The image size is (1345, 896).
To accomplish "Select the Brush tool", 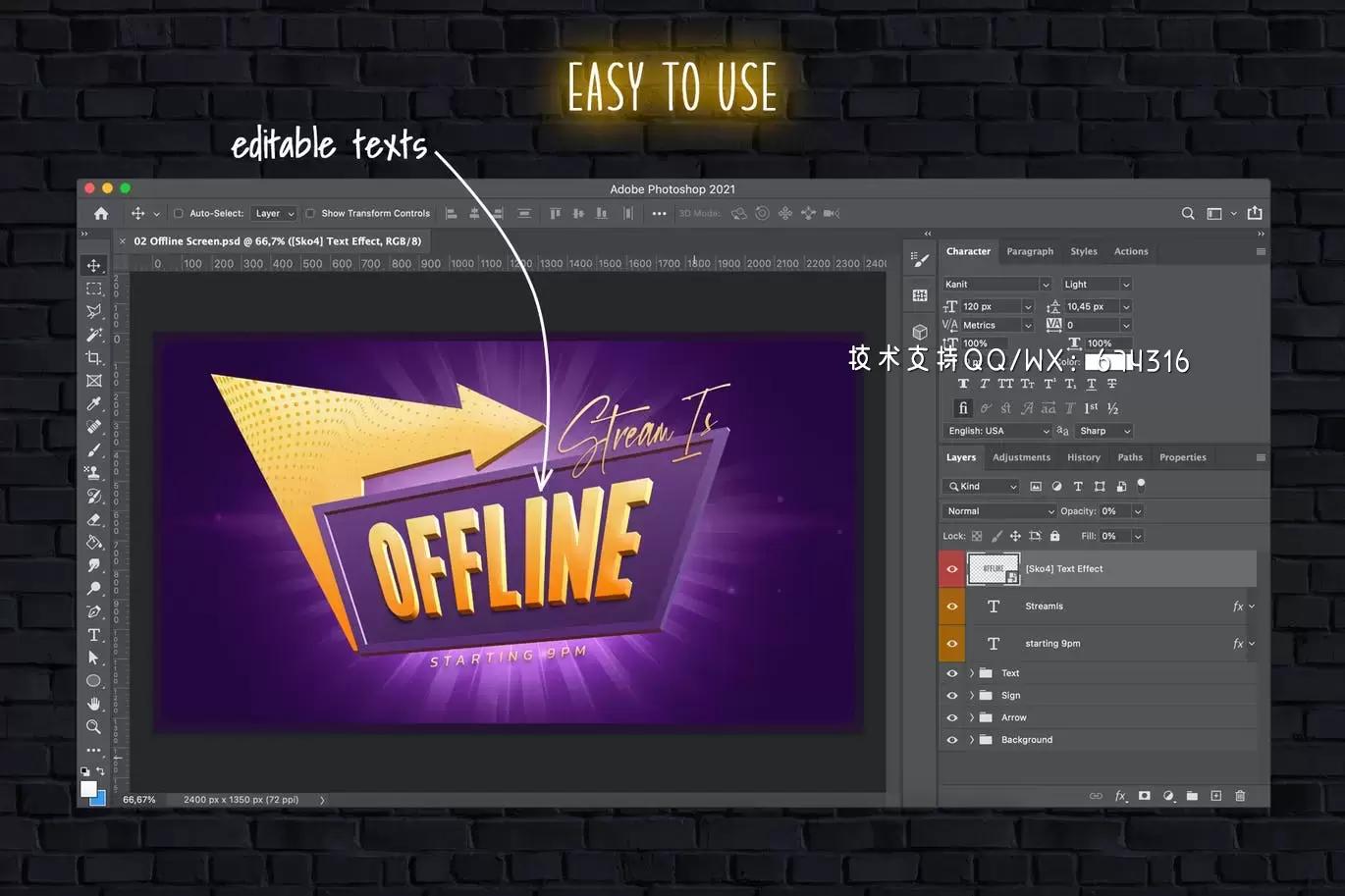I will pos(94,449).
